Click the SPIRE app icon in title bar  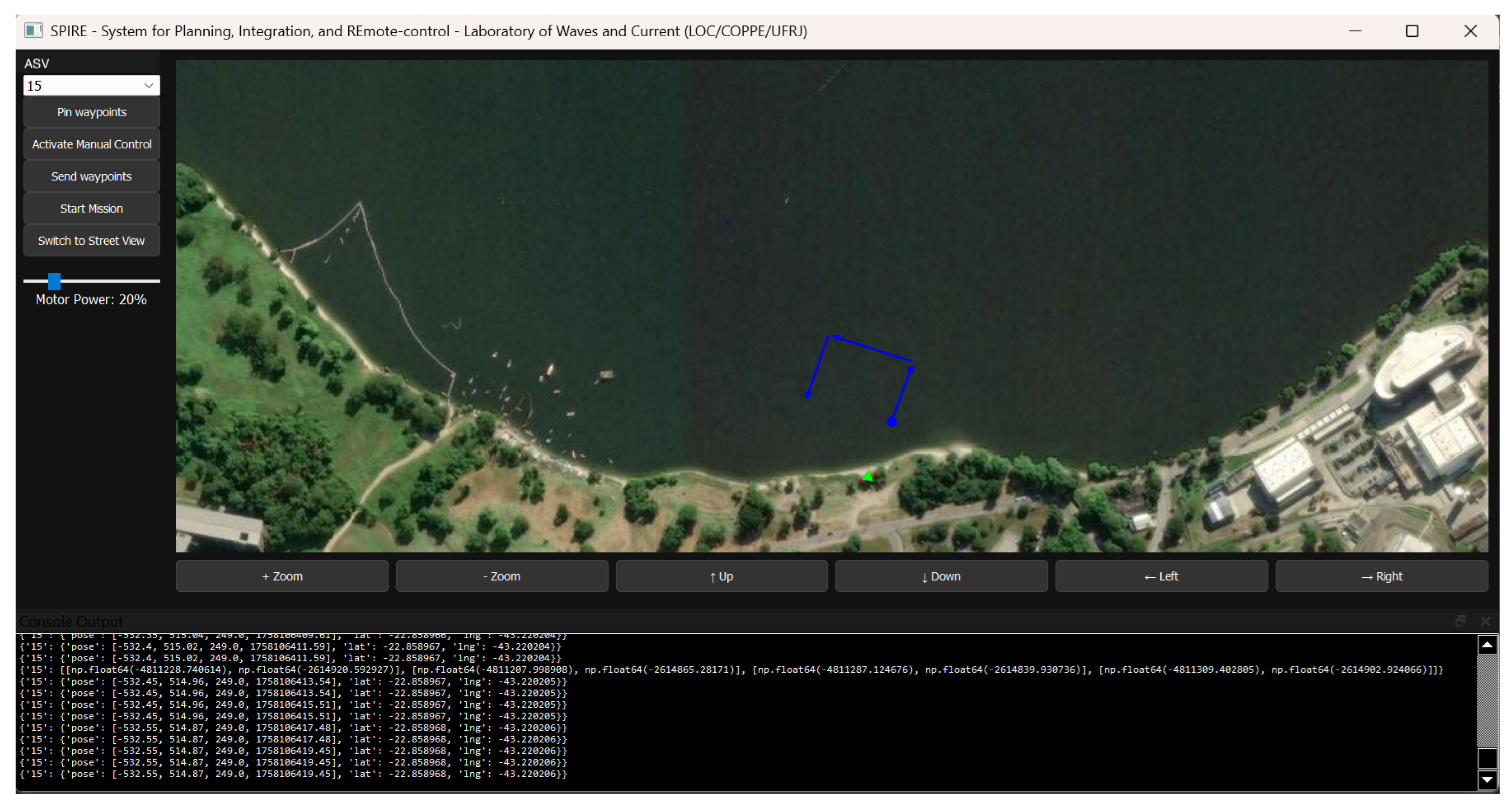click(x=33, y=31)
